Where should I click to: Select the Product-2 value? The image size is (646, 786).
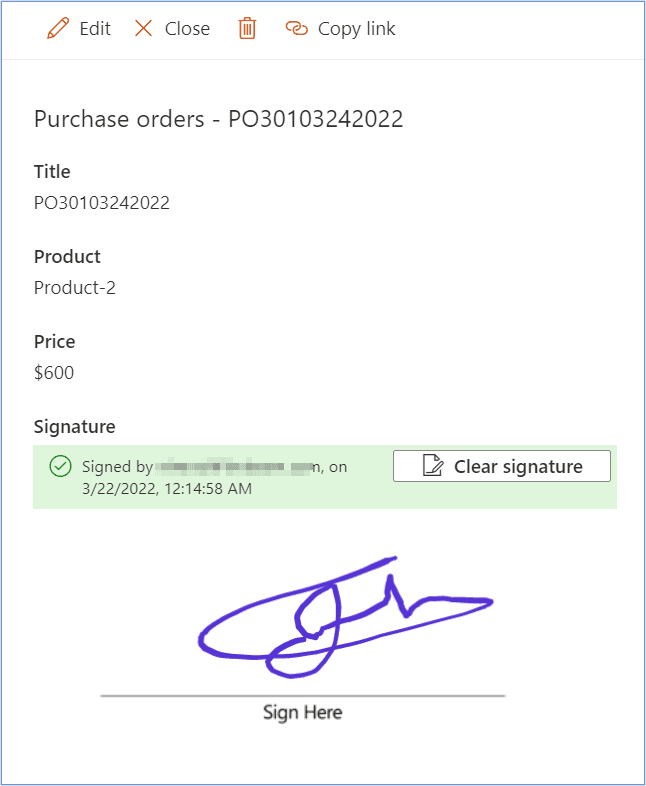75,288
